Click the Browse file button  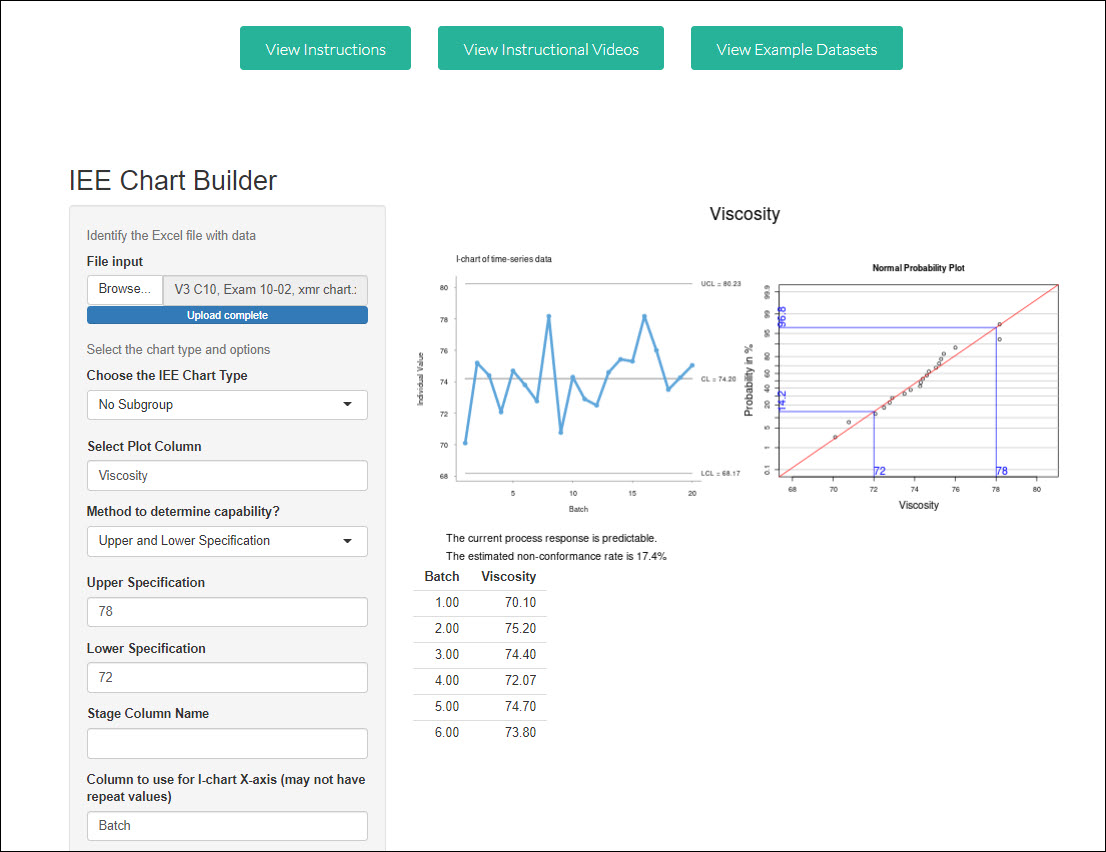125,290
